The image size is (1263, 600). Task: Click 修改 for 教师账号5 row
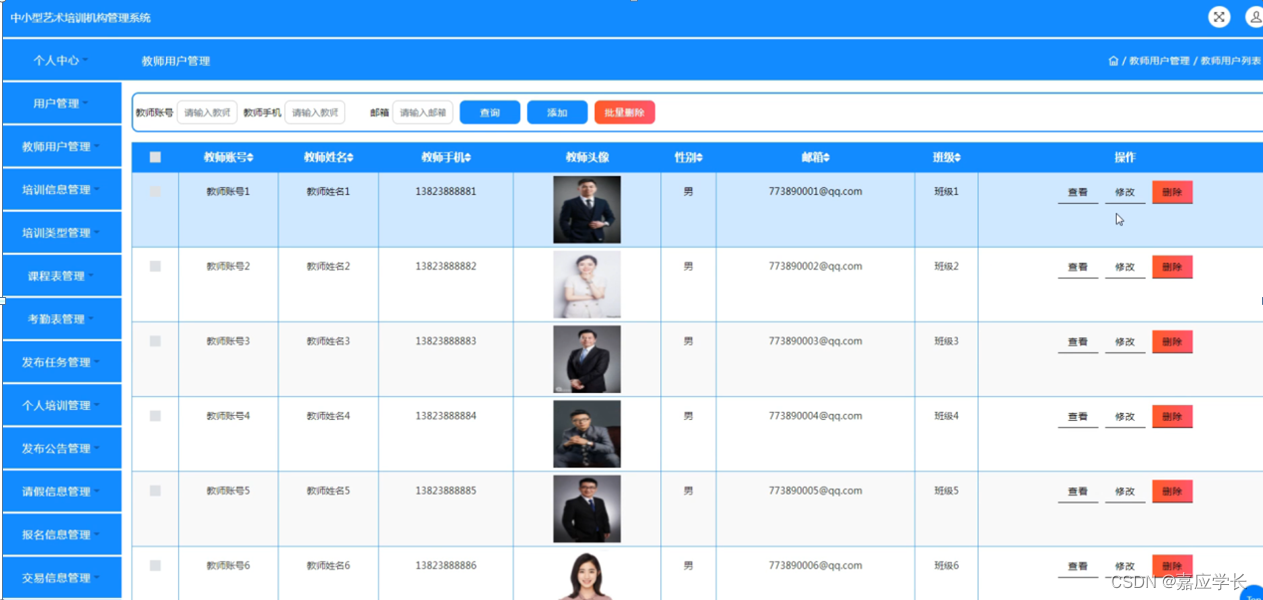coord(1125,492)
